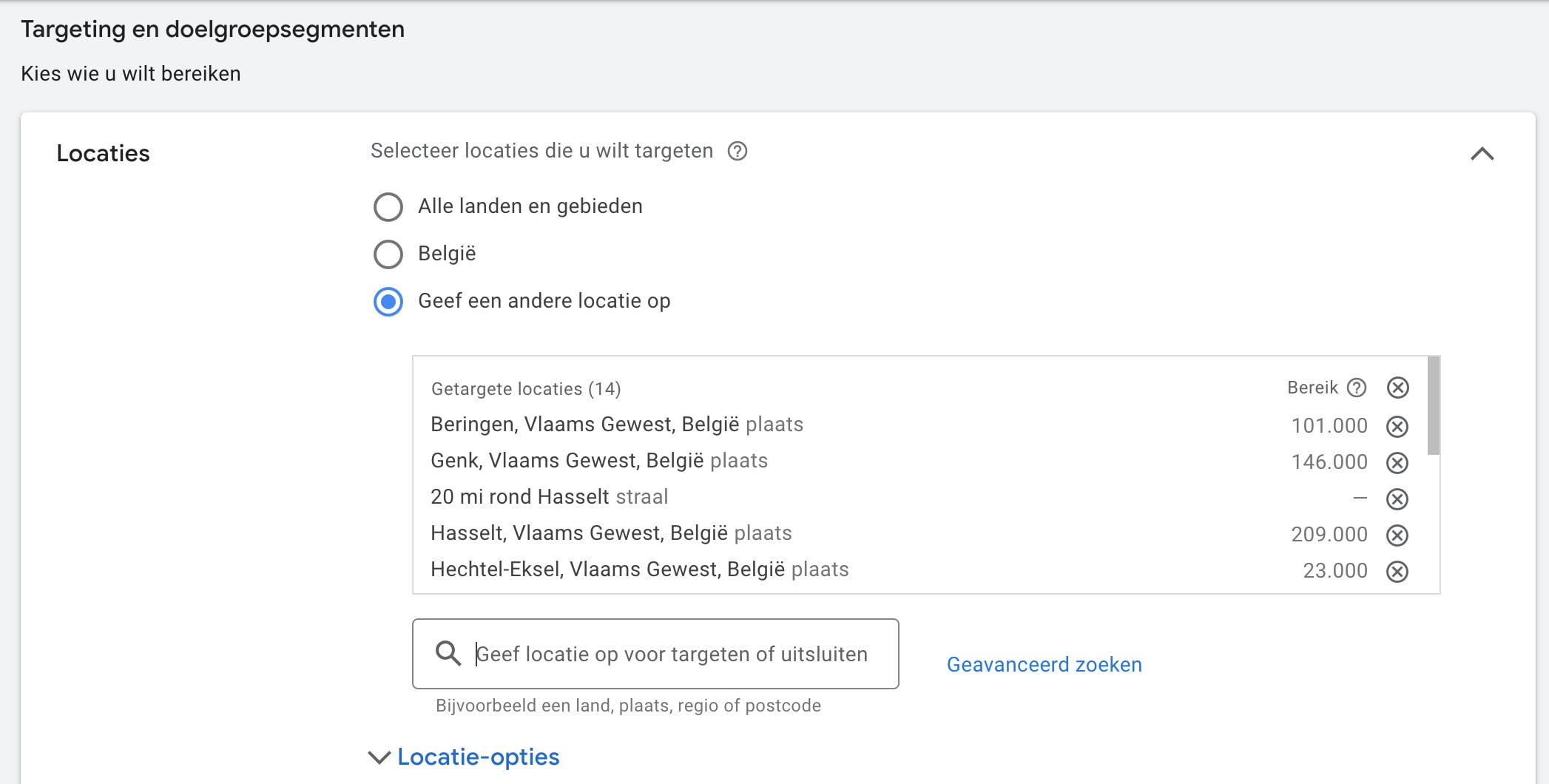Open help icon next to Bereik
This screenshot has width=1549, height=784.
[1356, 388]
